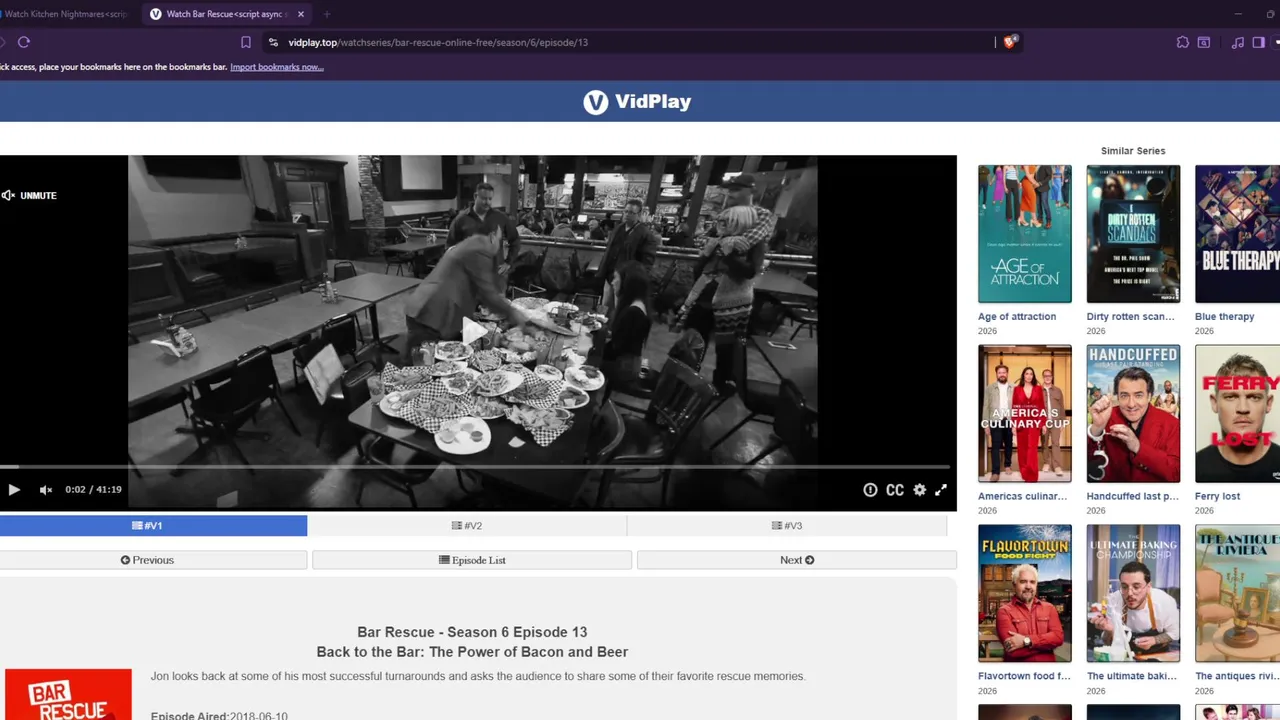1280x720 pixels.
Task: Click the Bar Rescue poster thumbnail
Action: click(x=68, y=694)
